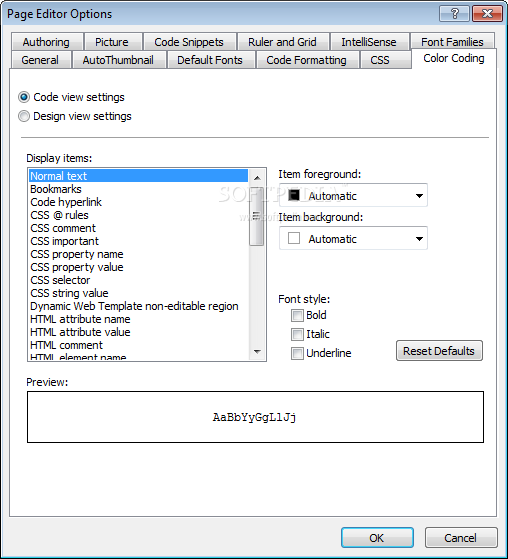Switch to the IntelliSense tab
The image size is (508, 559).
tap(369, 42)
